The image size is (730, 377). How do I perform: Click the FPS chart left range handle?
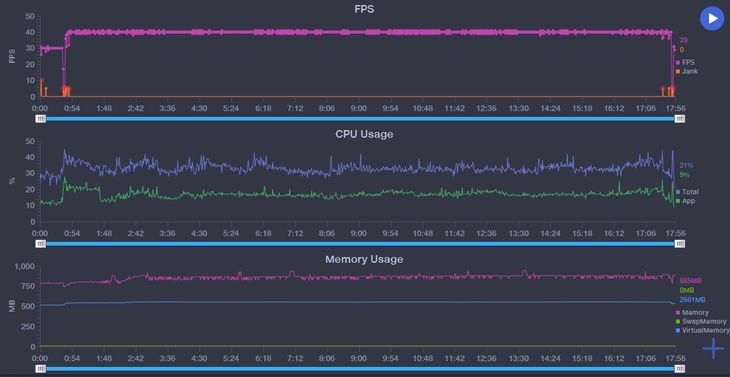click(41, 119)
